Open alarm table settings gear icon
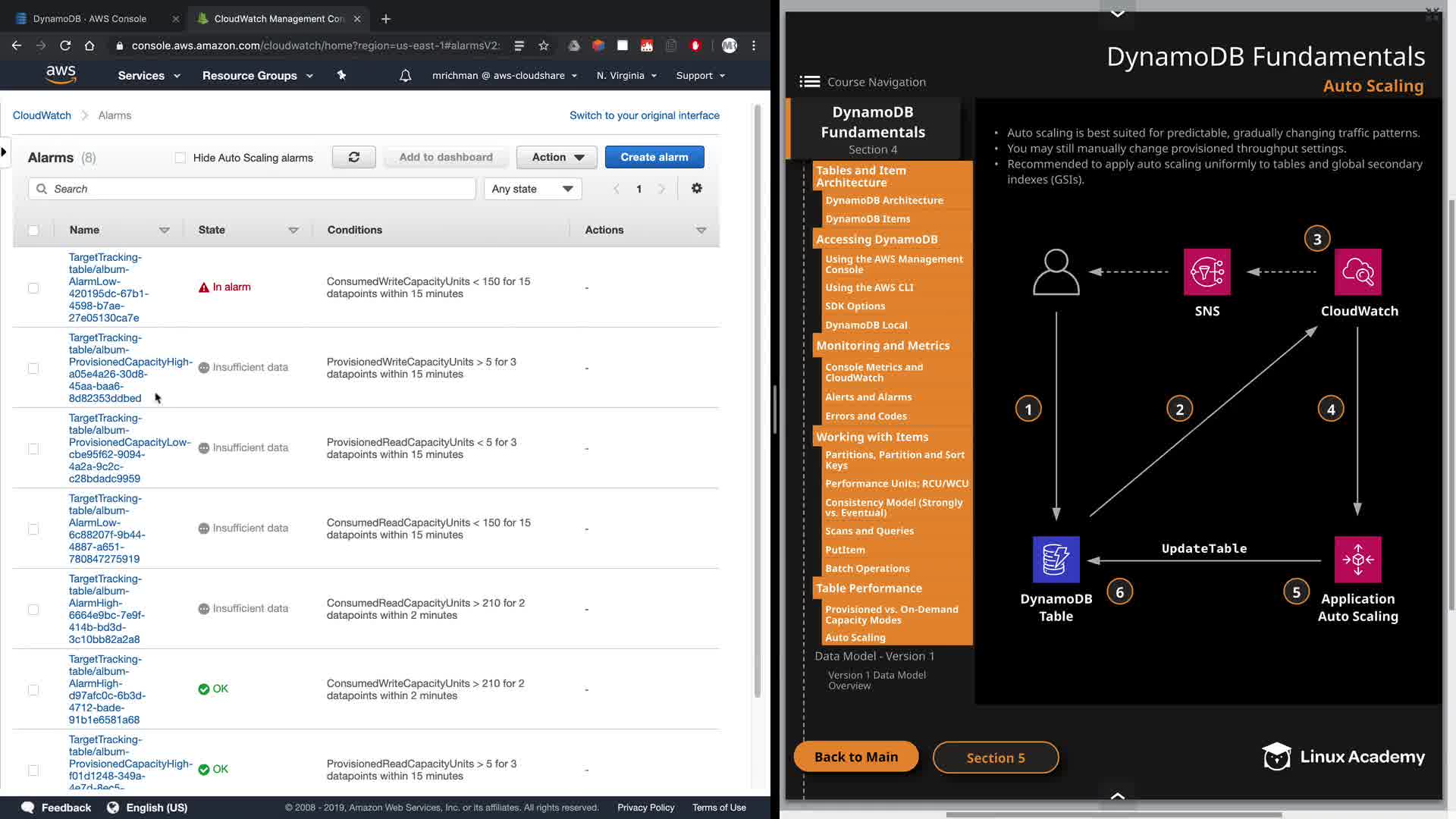 696,188
